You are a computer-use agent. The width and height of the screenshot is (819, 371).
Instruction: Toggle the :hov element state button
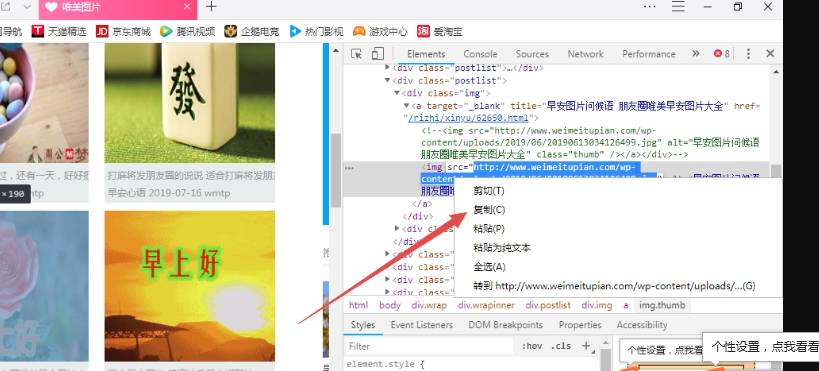click(x=532, y=346)
